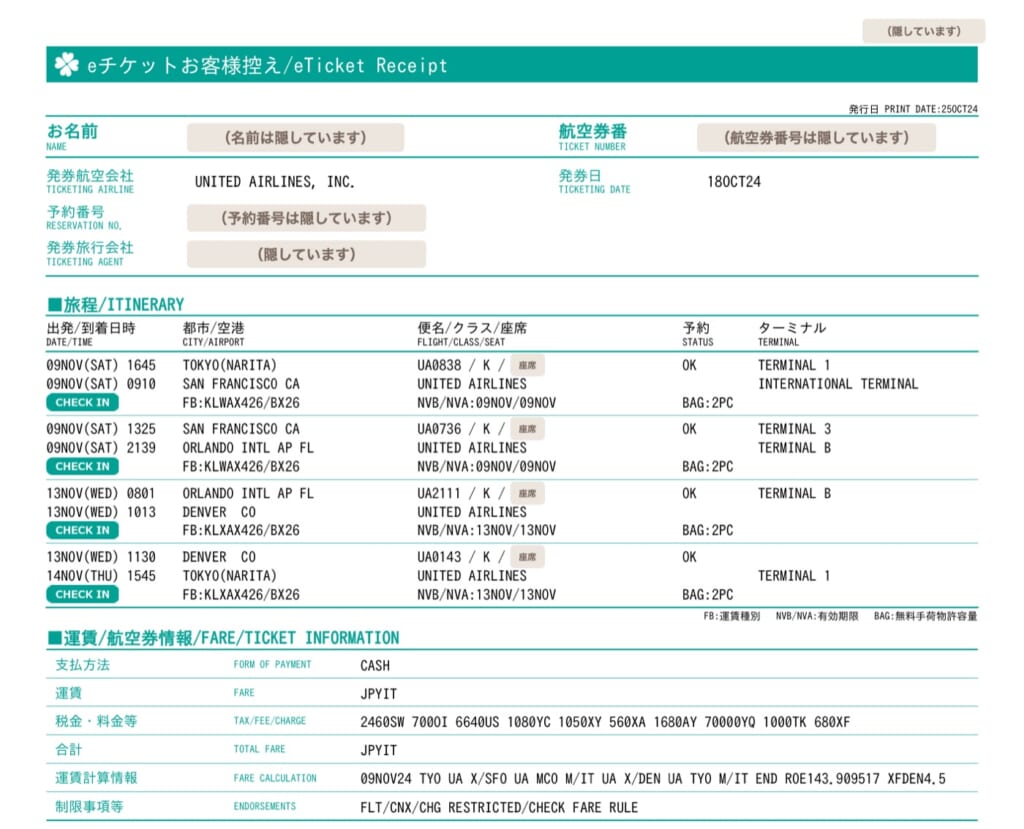Select the flight number 'UA0838'
This screenshot has width=1024, height=829.
point(439,365)
